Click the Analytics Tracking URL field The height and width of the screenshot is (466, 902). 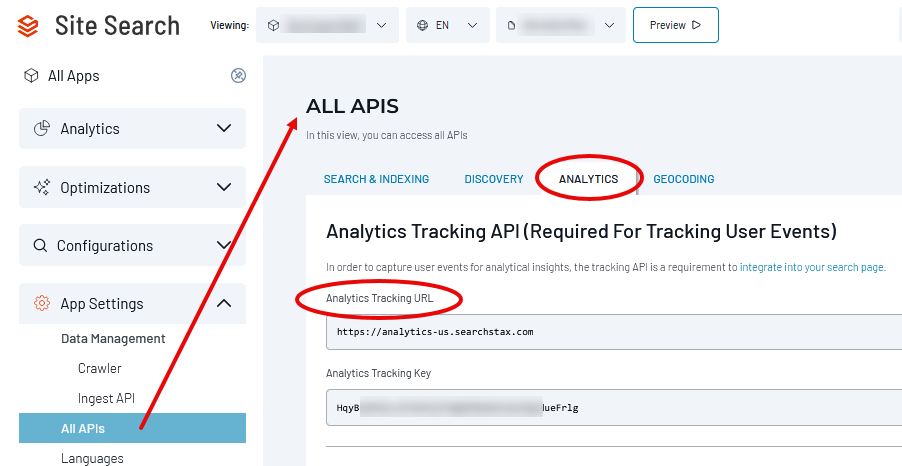tap(614, 332)
